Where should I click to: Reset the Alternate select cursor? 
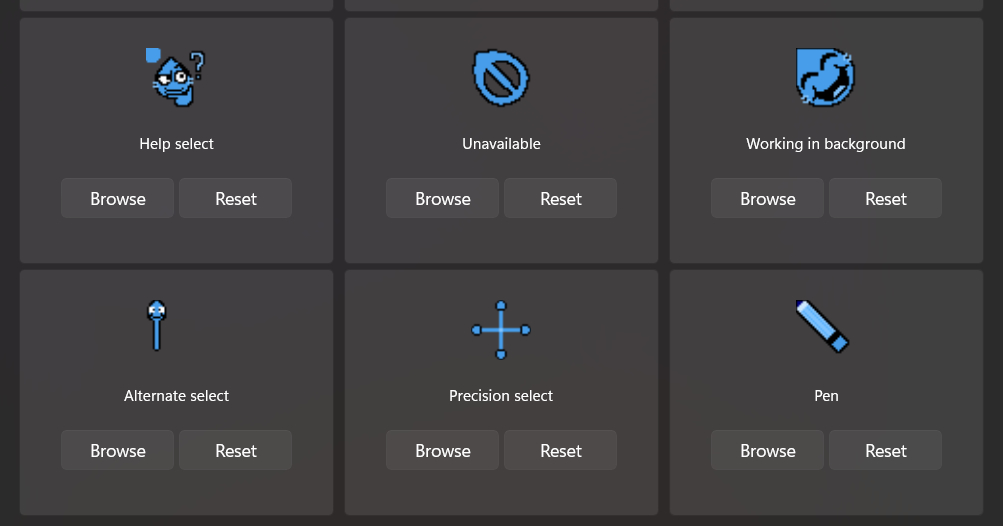click(236, 450)
